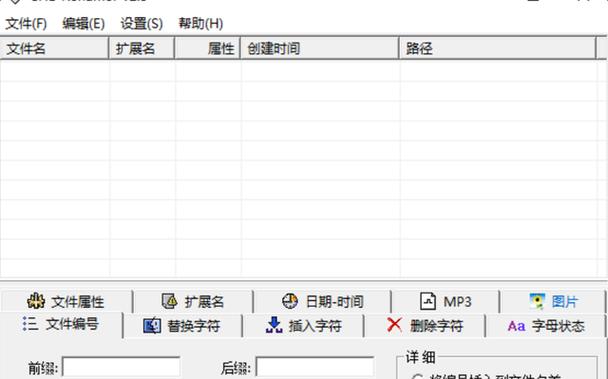Image resolution: width=608 pixels, height=379 pixels.
Task: Focus the 后缀 input field
Action: click(x=314, y=367)
